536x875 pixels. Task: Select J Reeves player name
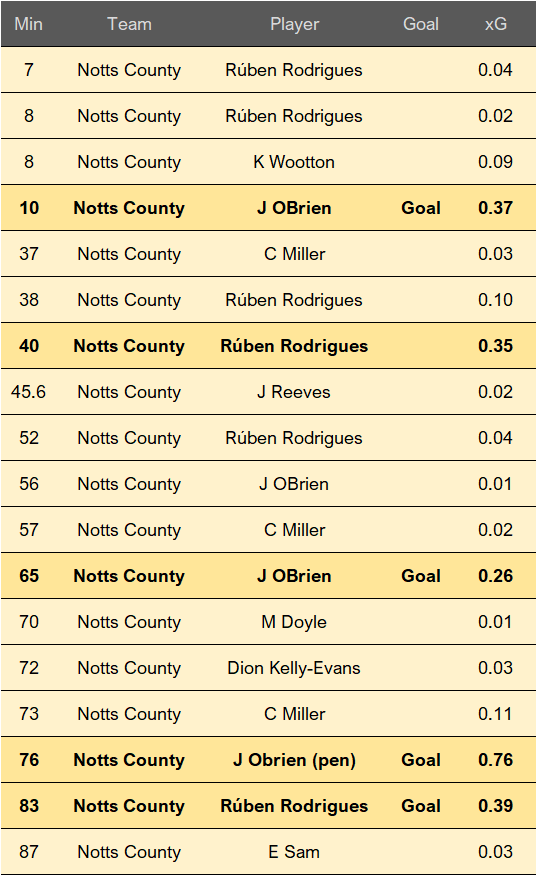point(294,392)
